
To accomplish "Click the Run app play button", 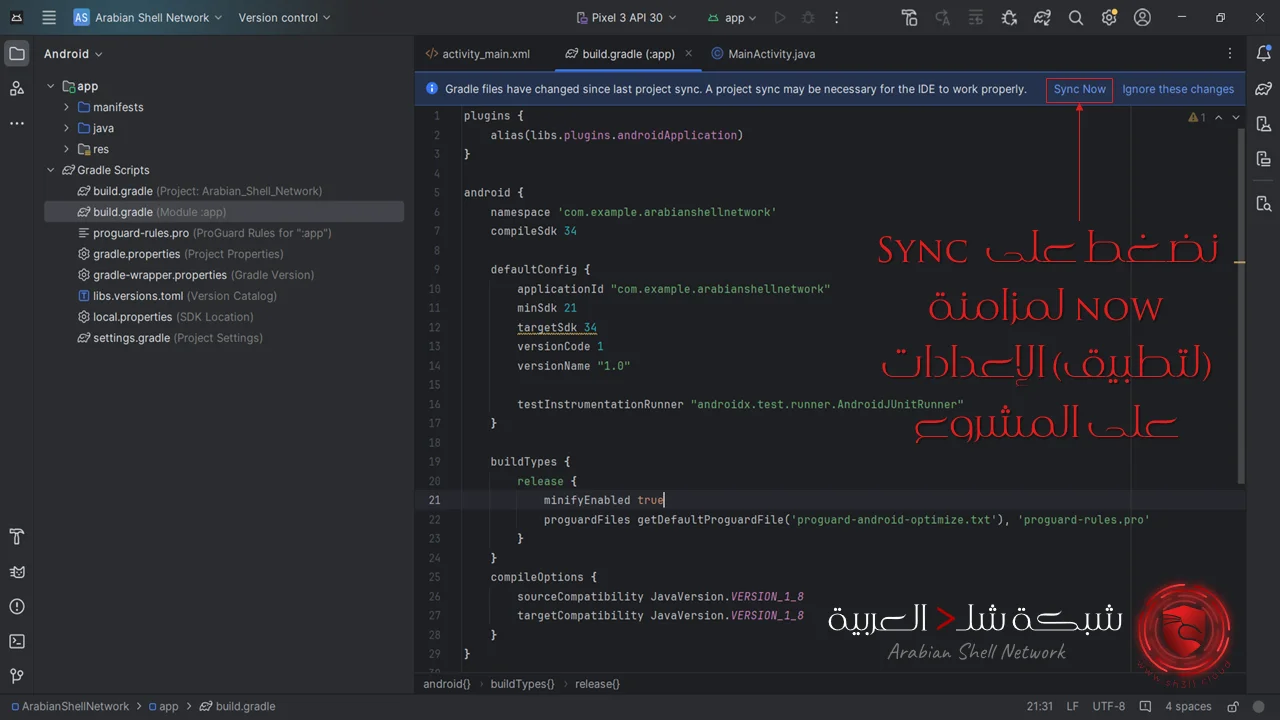I will pyautogui.click(x=780, y=18).
